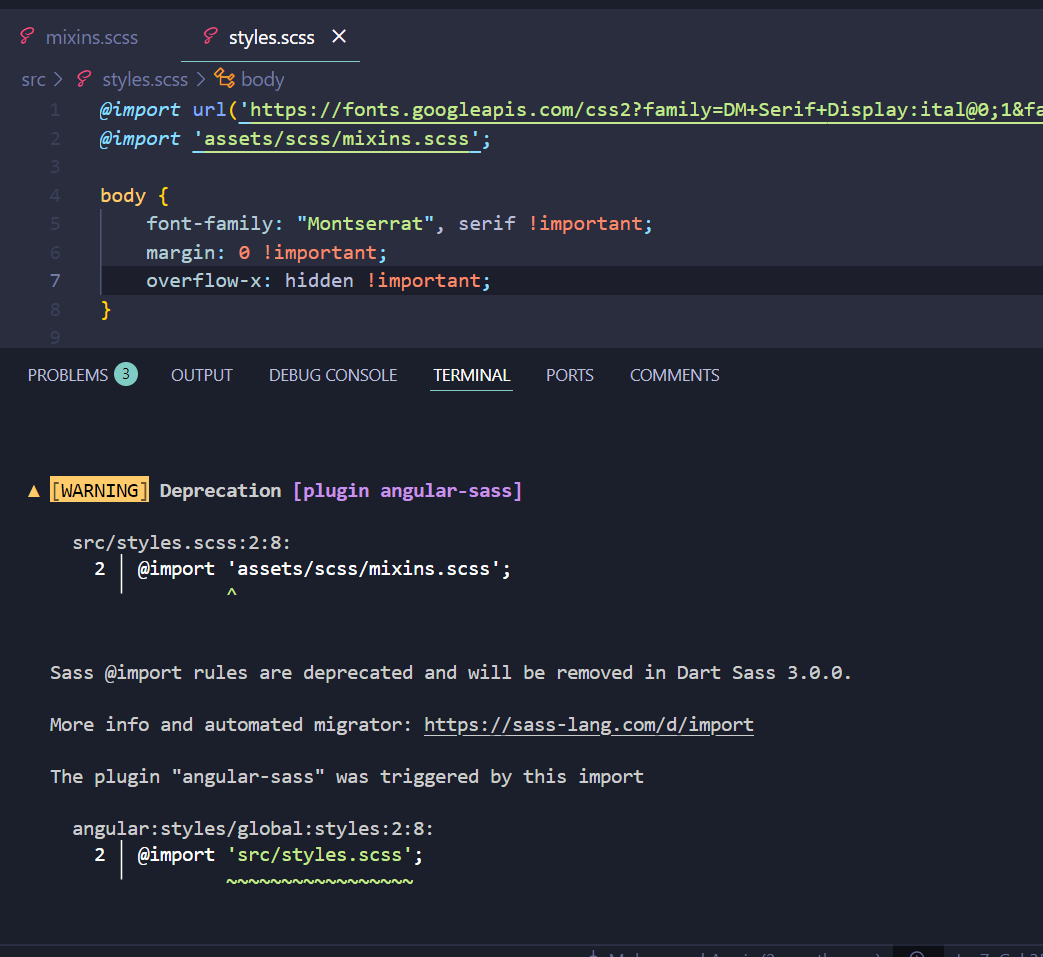The width and height of the screenshot is (1043, 957).
Task: Click the font-family property on line 5
Action: [210, 223]
